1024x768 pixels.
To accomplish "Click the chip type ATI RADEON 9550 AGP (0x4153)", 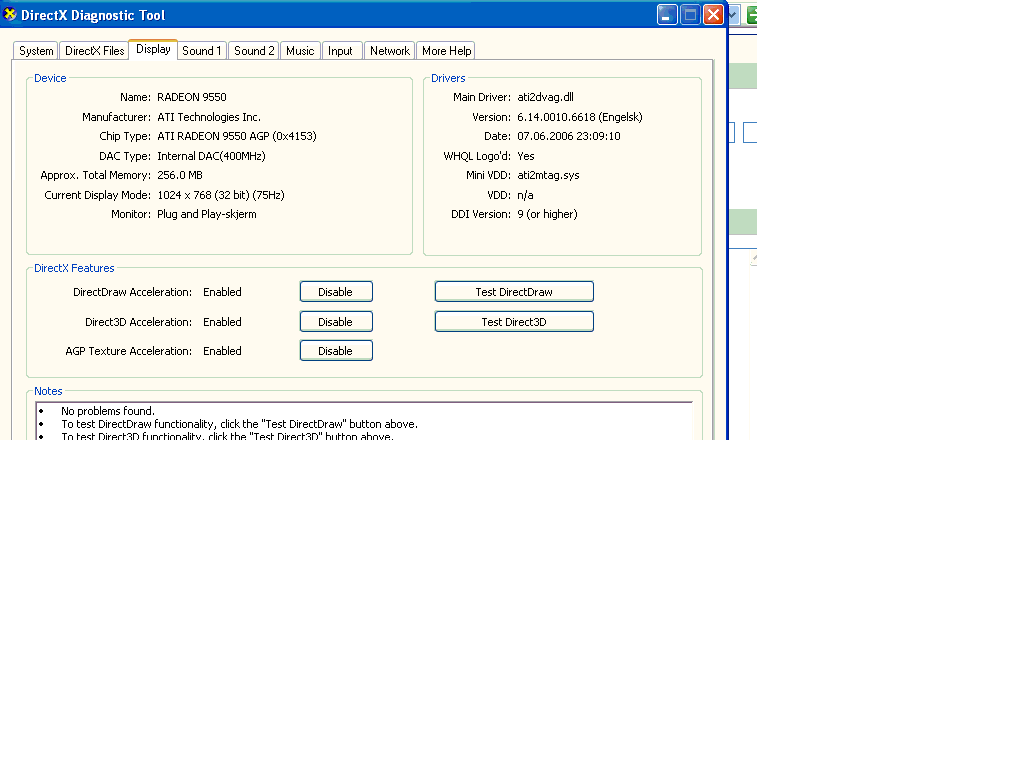I will coord(237,136).
